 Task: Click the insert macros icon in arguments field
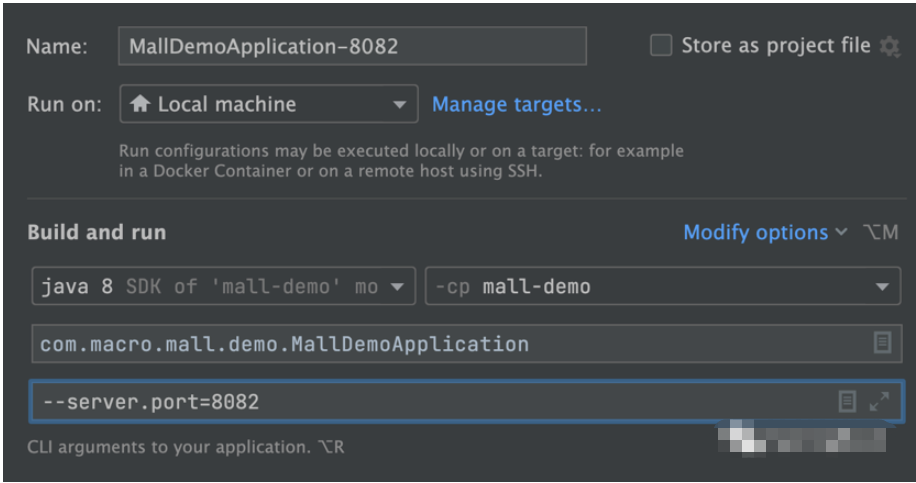tap(847, 401)
